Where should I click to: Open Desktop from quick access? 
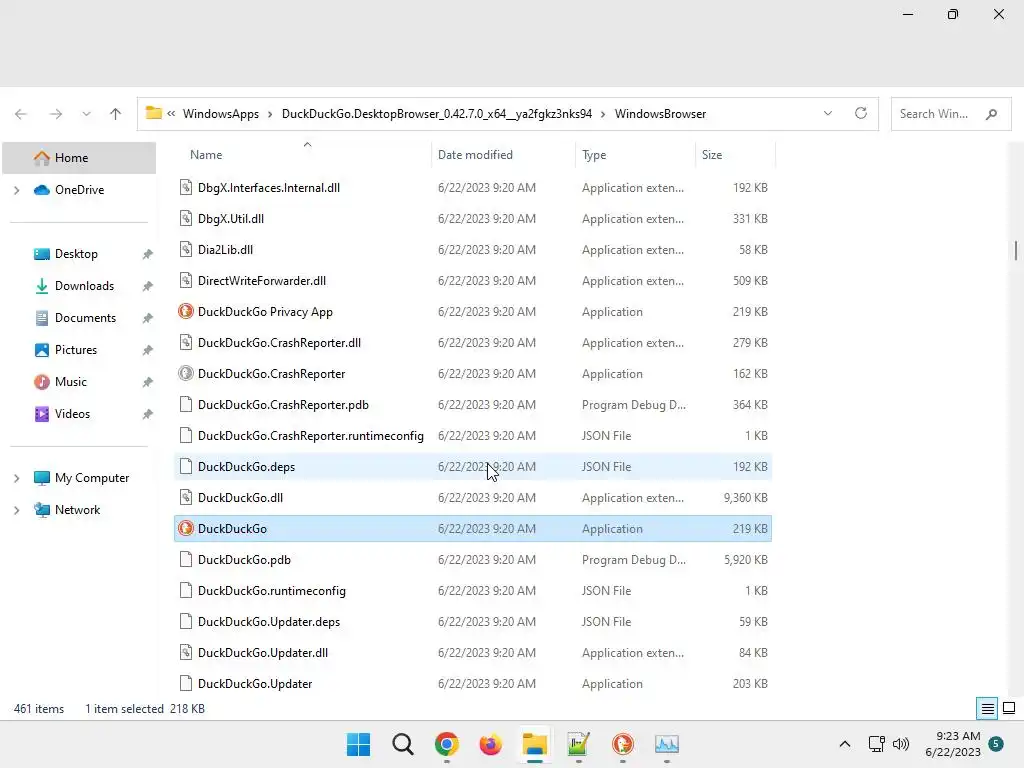[x=76, y=253]
